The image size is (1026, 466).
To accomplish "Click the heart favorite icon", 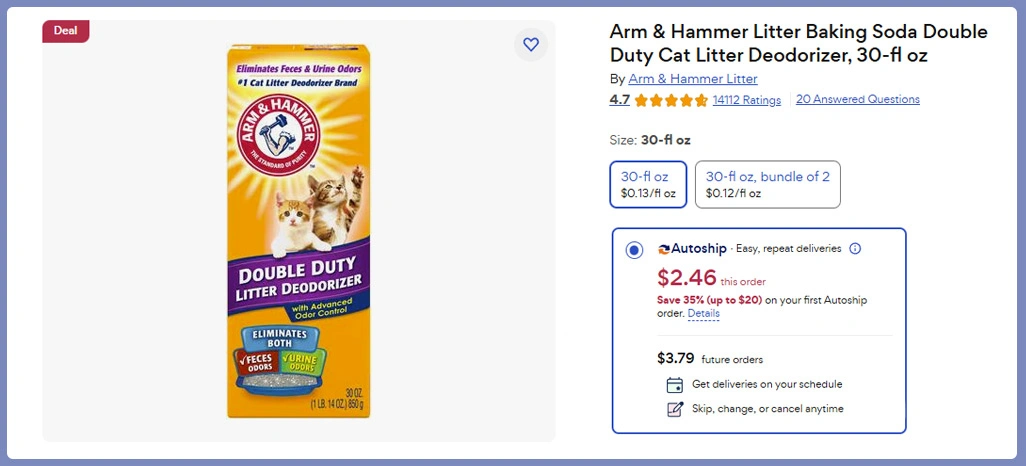I will point(531,44).
